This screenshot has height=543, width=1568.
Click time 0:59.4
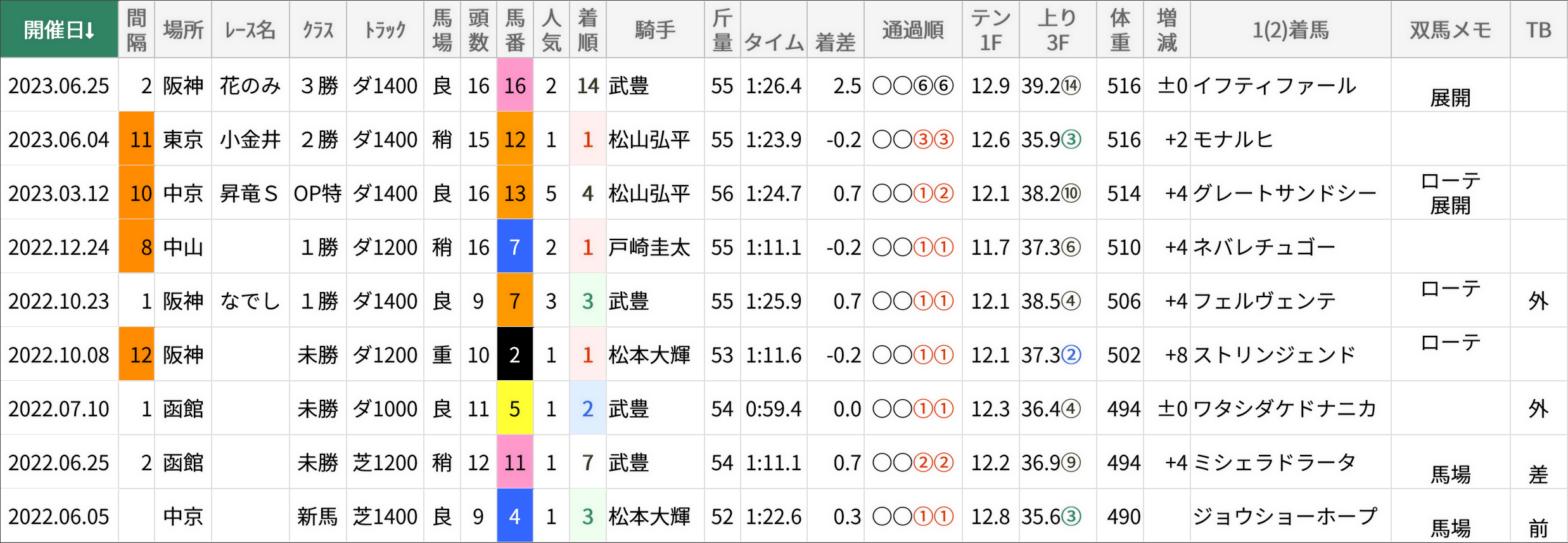click(774, 409)
